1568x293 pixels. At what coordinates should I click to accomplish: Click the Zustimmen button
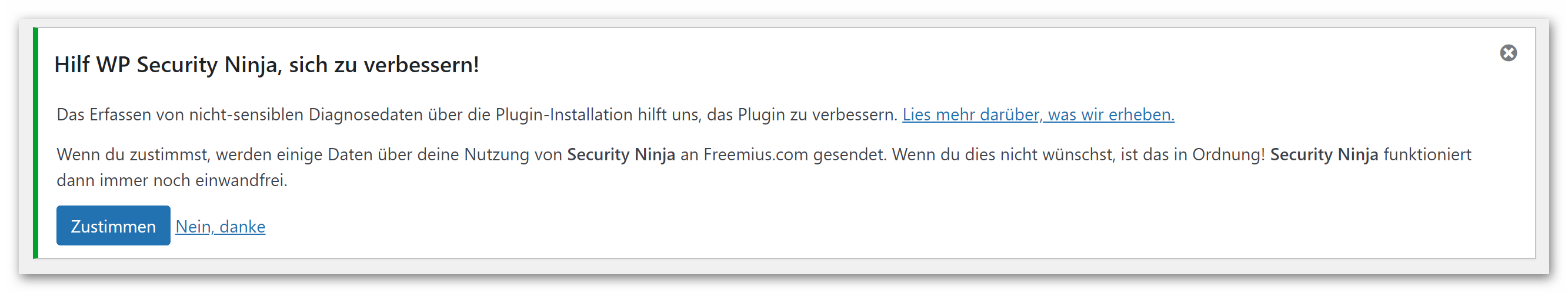pos(113,226)
